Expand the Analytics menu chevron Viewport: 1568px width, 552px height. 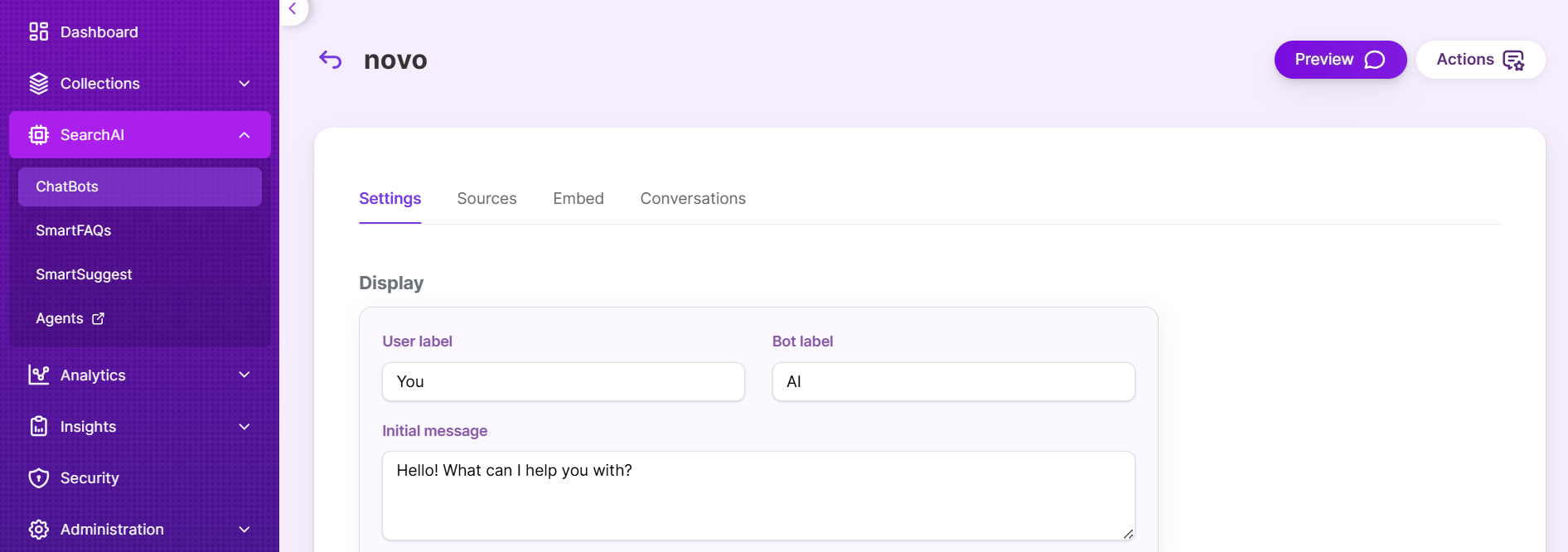point(244,375)
